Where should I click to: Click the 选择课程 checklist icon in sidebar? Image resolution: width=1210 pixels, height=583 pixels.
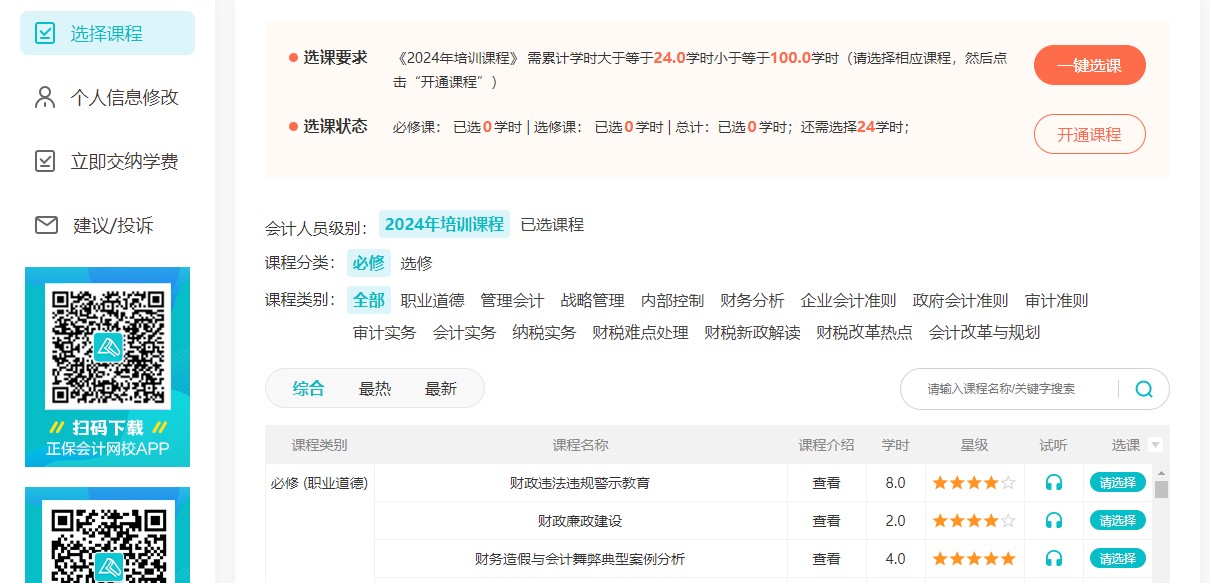45,33
